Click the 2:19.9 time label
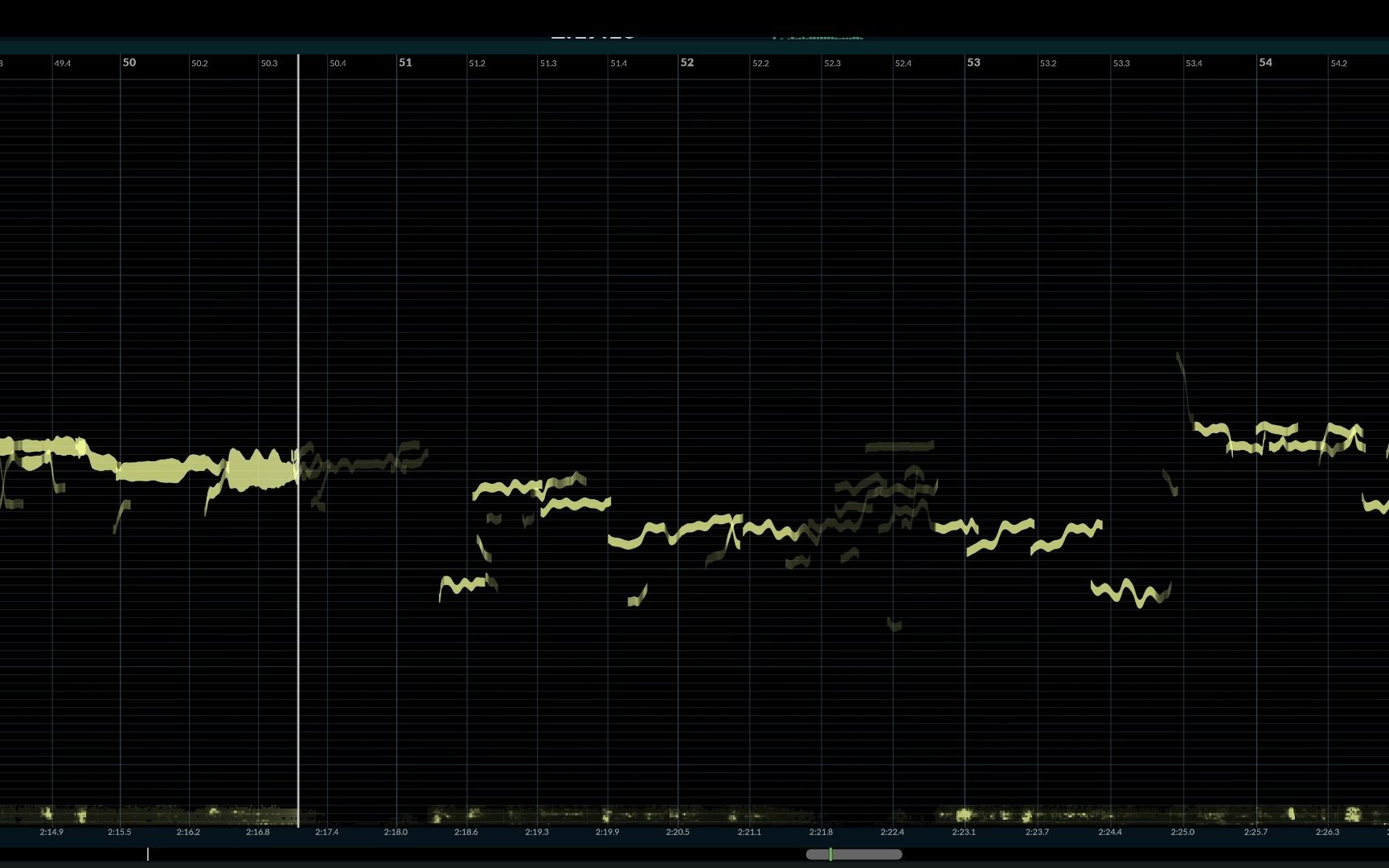 607,833
